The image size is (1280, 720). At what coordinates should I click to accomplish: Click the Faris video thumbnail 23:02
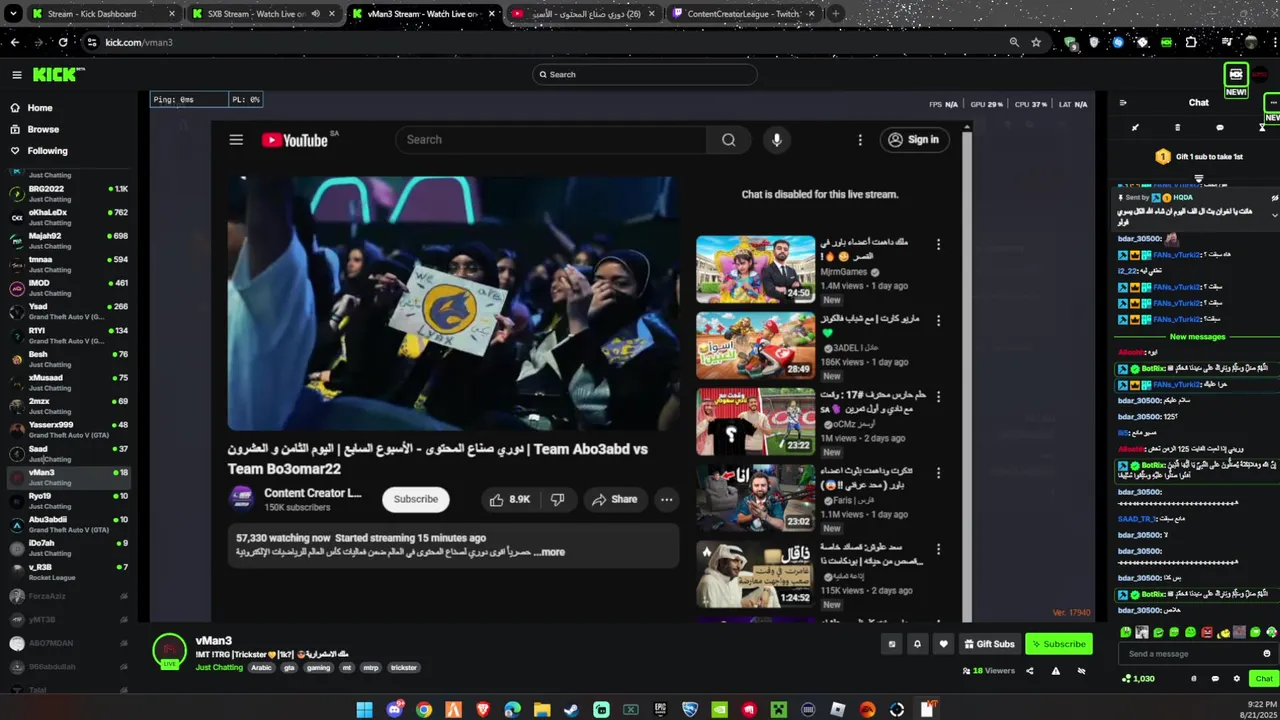(756, 497)
